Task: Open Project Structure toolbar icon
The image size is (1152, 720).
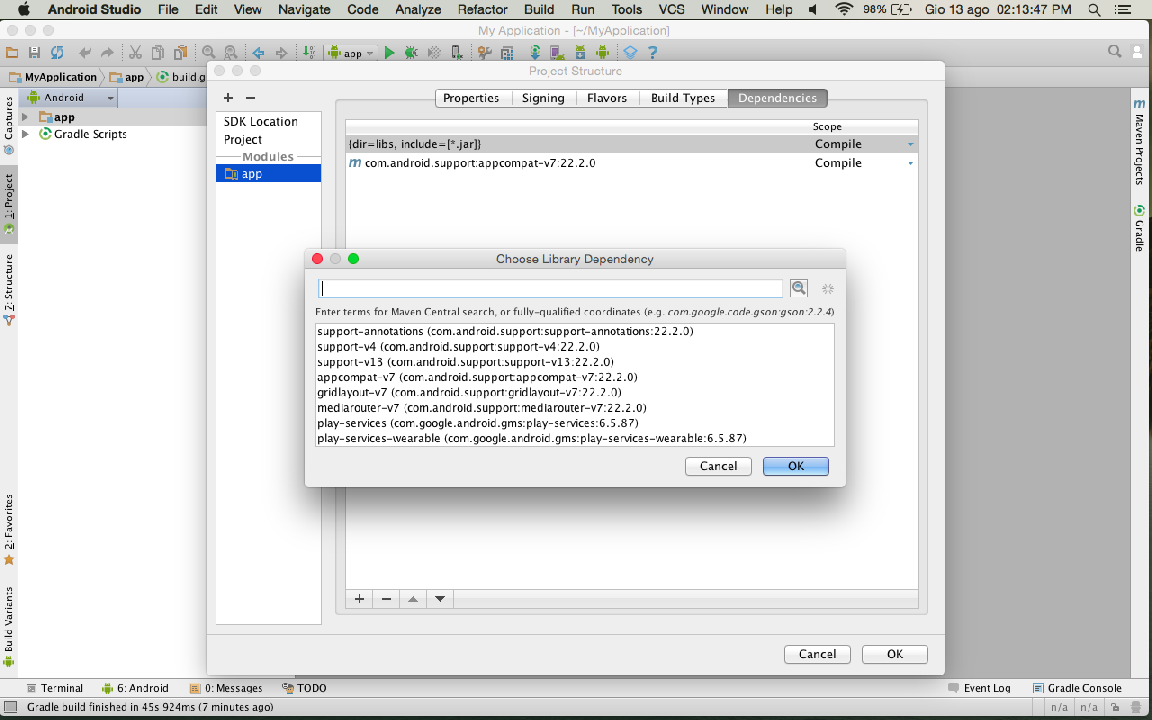Action: [x=507, y=53]
